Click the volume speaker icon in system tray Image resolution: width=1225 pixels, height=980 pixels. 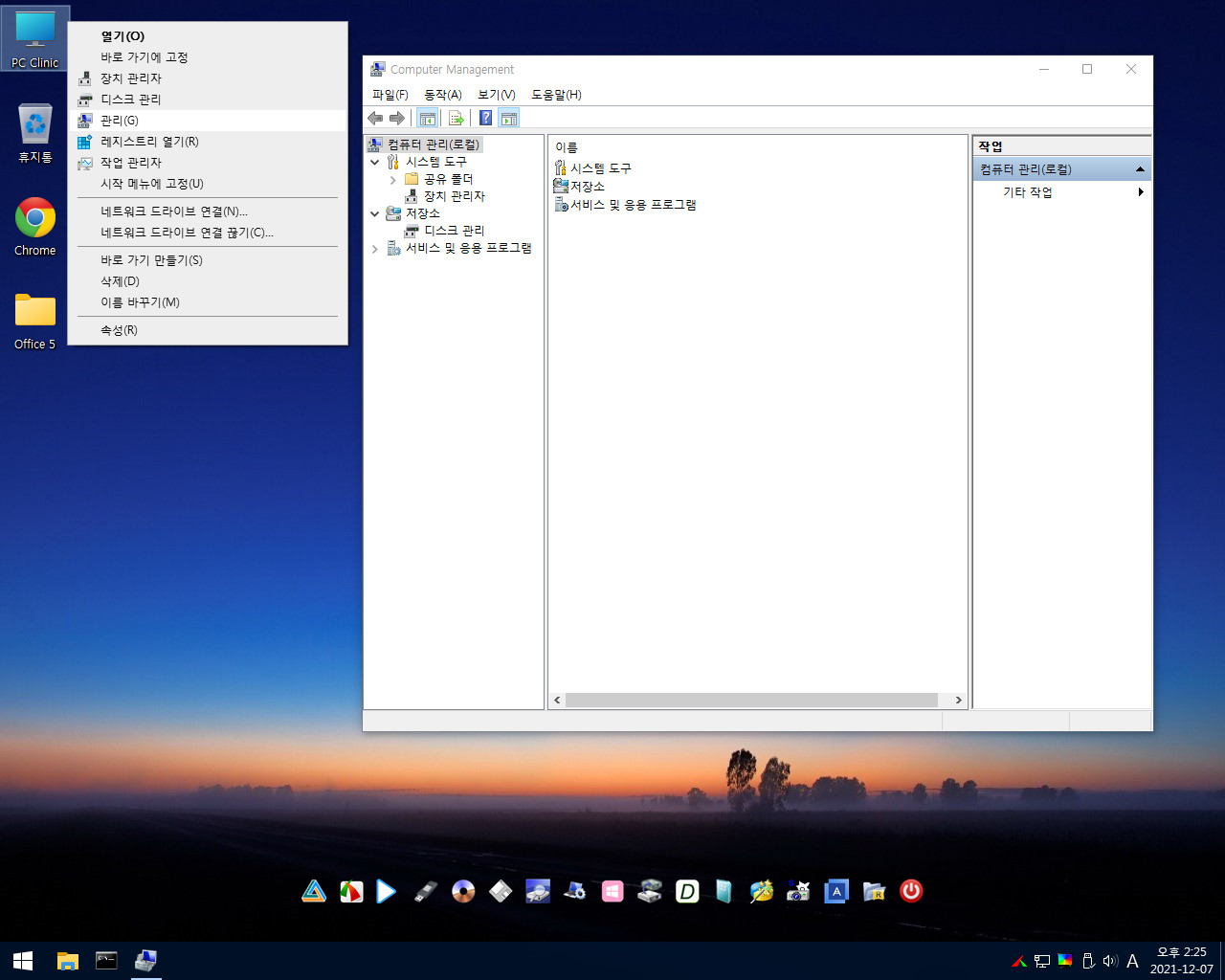pyautogui.click(x=1110, y=961)
